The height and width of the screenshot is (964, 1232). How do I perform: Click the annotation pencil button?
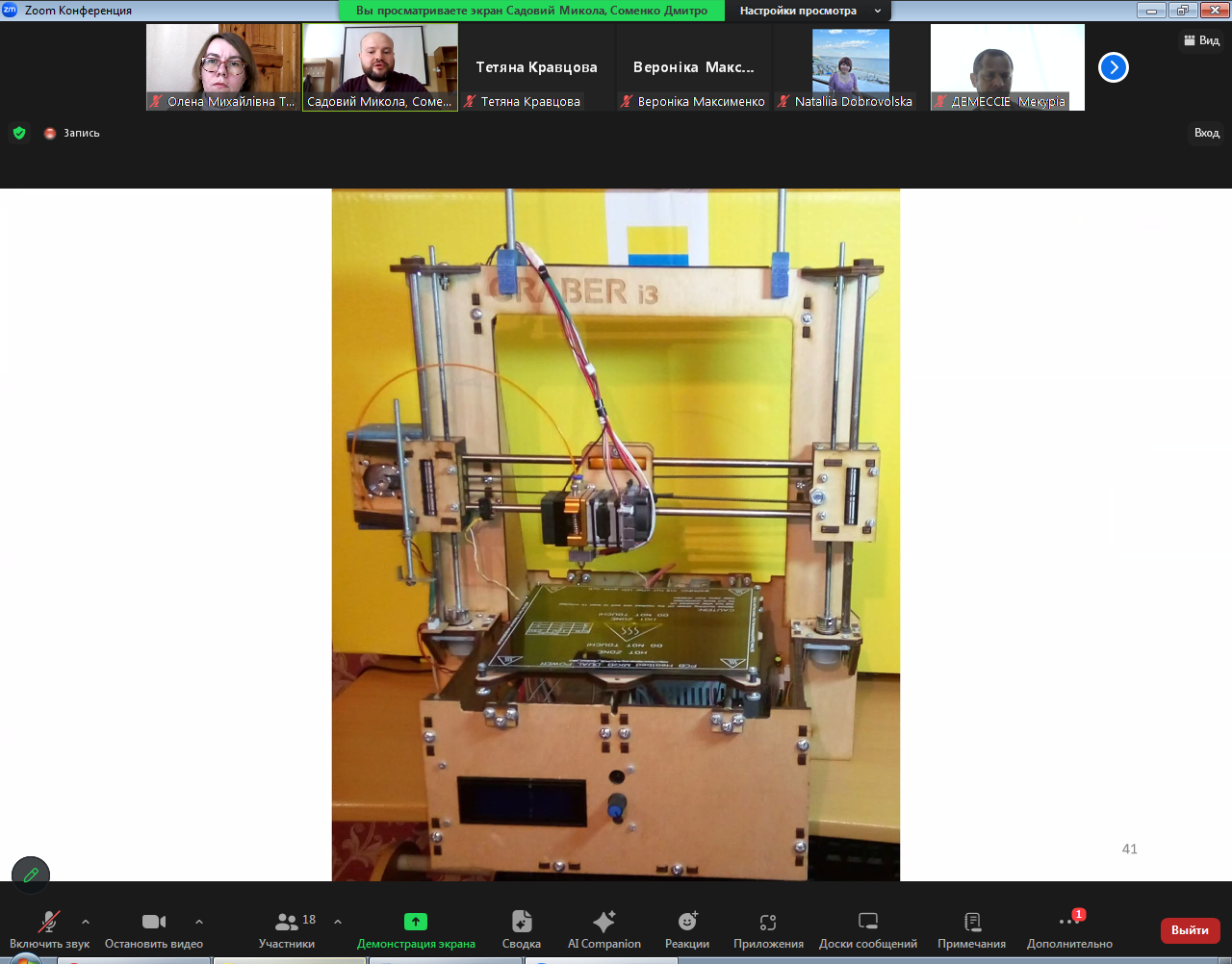[x=31, y=875]
